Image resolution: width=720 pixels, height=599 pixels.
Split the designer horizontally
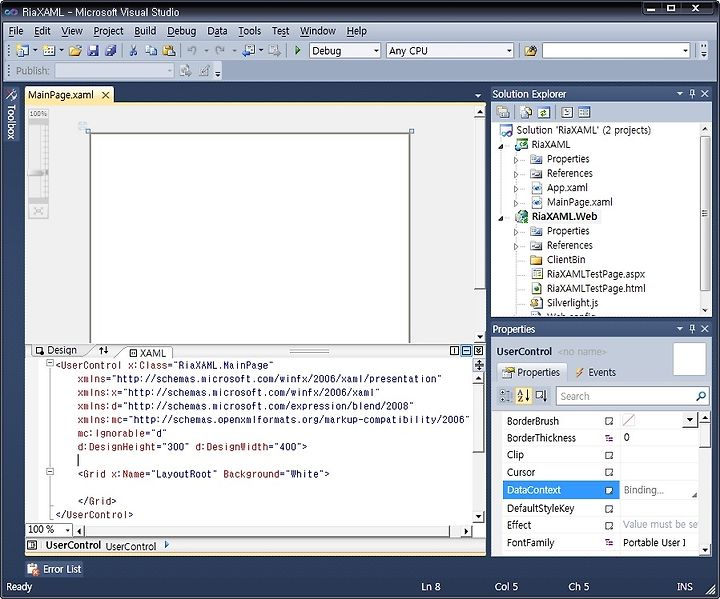[467, 350]
